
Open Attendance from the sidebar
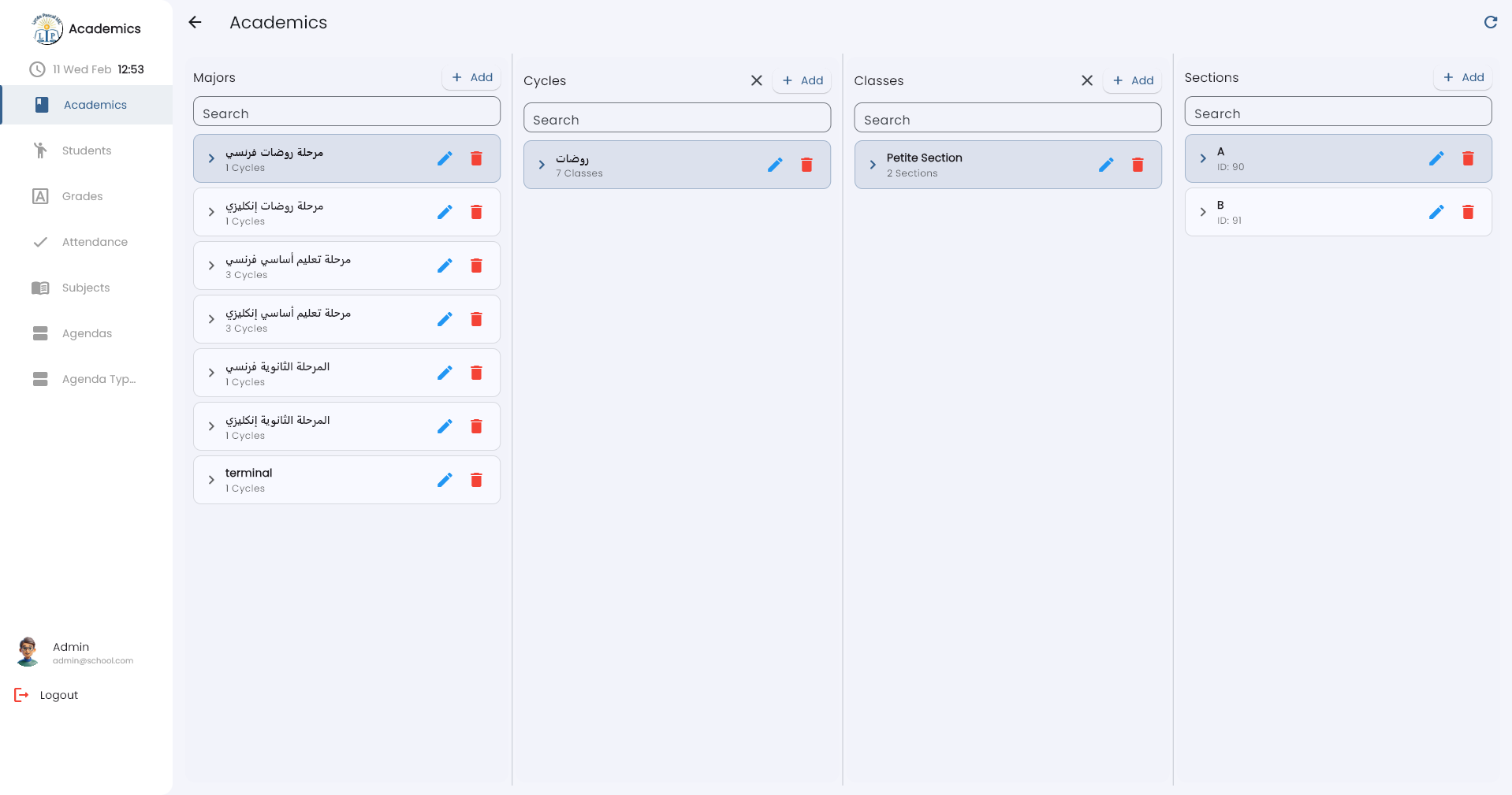pos(94,242)
